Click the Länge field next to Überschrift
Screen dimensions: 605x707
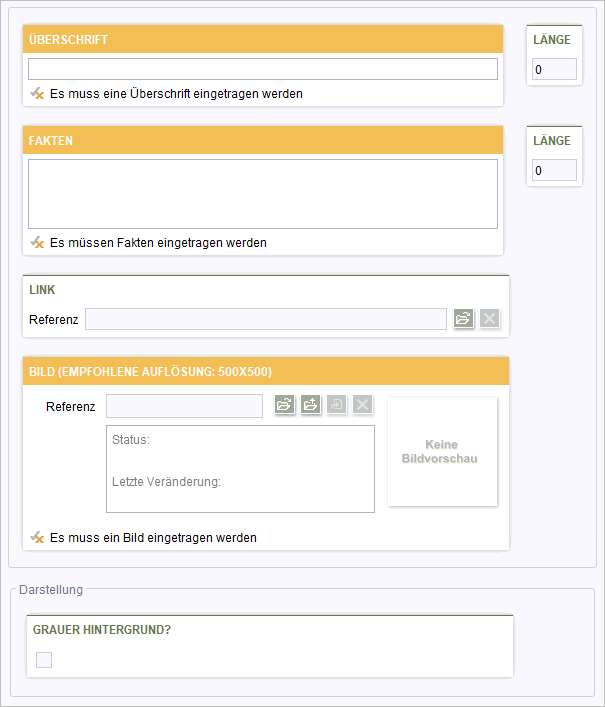(x=554, y=69)
